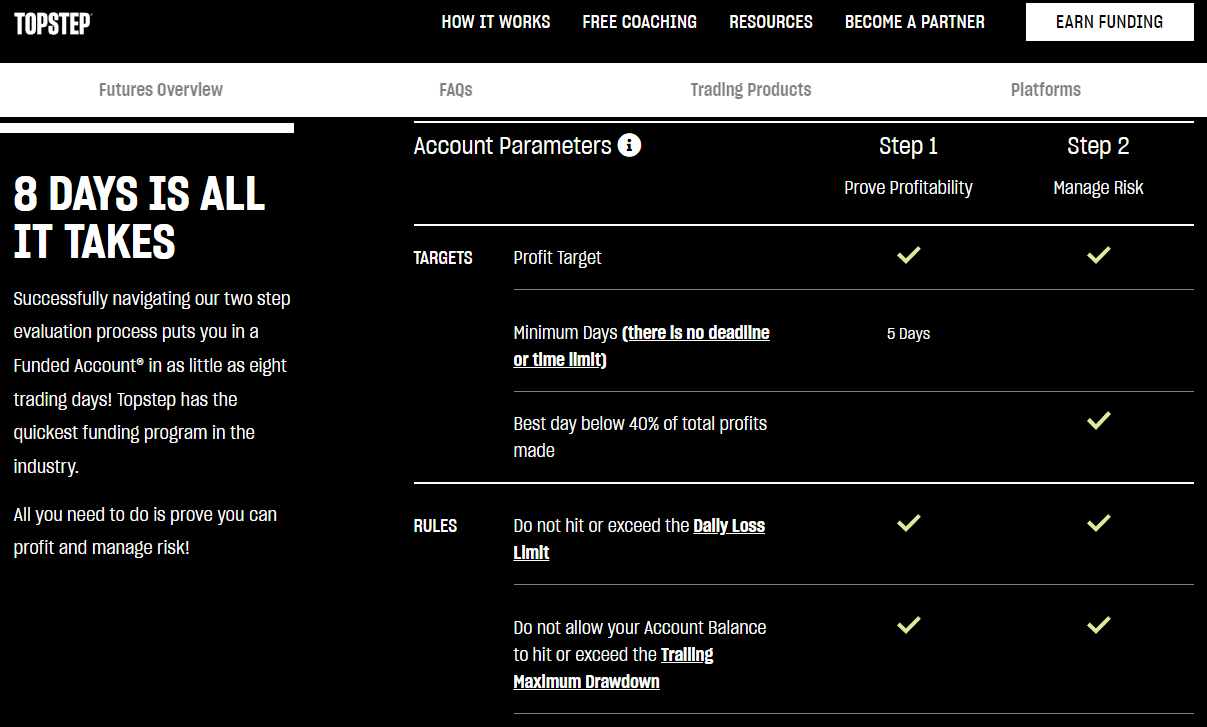This screenshot has height=727, width=1207.
Task: Click the TARGETS section label
Action: (443, 258)
